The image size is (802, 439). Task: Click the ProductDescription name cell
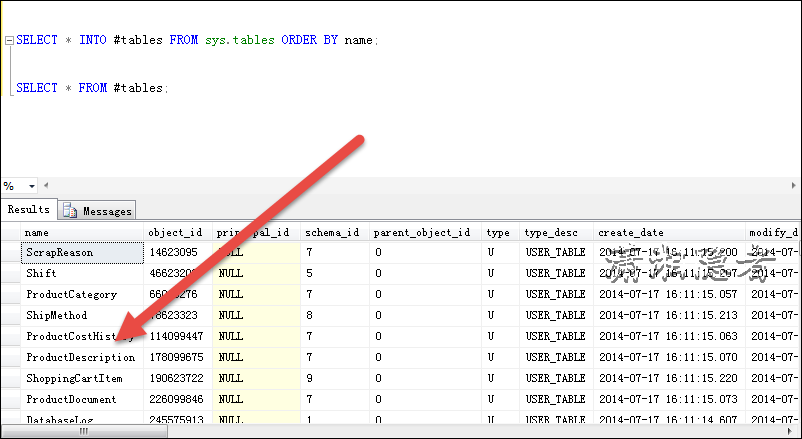click(x=81, y=357)
